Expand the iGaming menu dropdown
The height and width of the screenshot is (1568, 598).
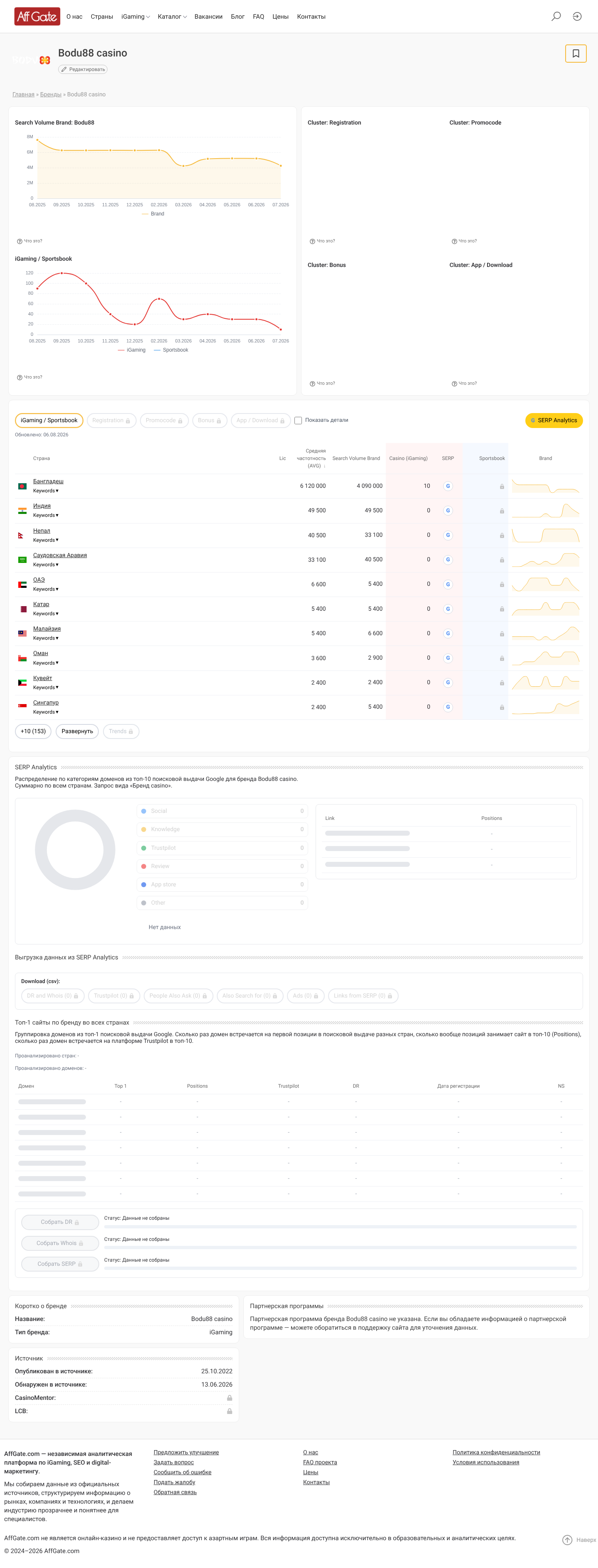135,17
